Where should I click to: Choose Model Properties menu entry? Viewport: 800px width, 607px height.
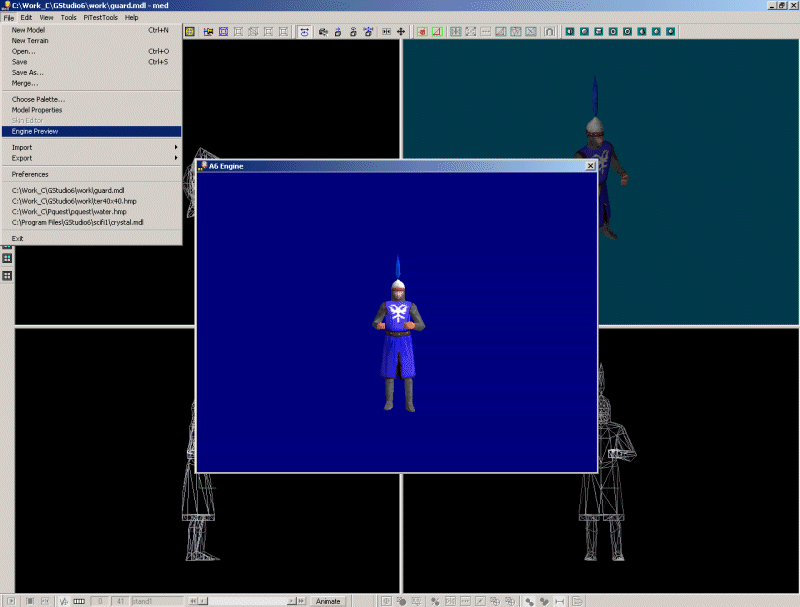tap(37, 110)
